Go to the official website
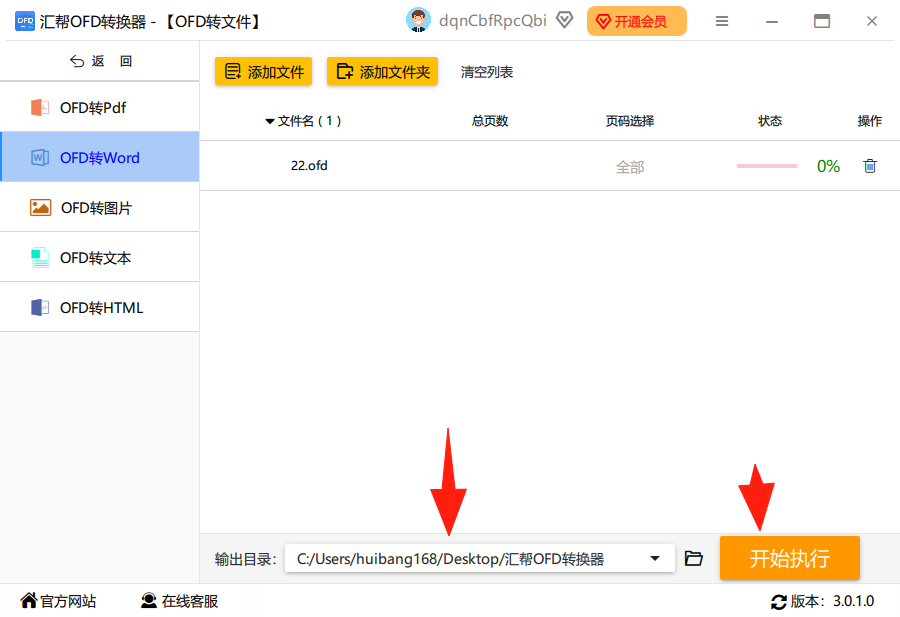The height and width of the screenshot is (617, 900). pos(58,601)
